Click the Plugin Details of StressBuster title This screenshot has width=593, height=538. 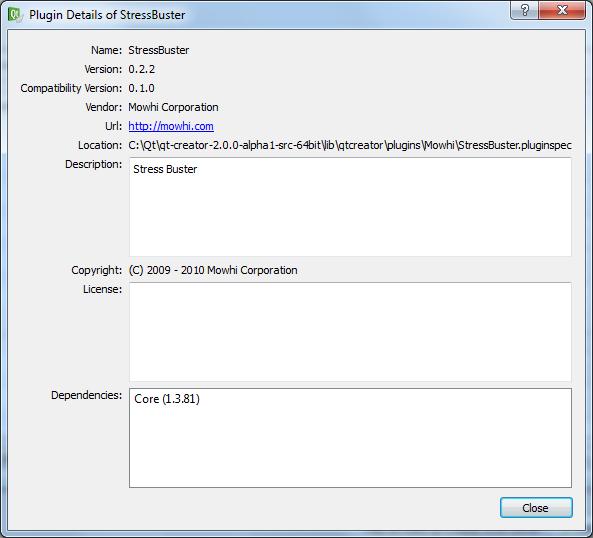point(107,15)
